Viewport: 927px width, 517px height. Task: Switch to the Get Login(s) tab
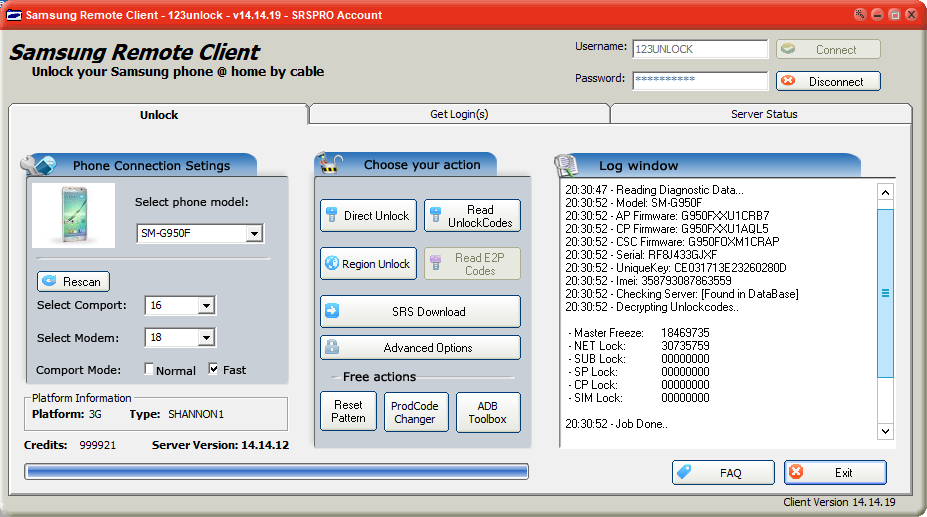coord(459,114)
